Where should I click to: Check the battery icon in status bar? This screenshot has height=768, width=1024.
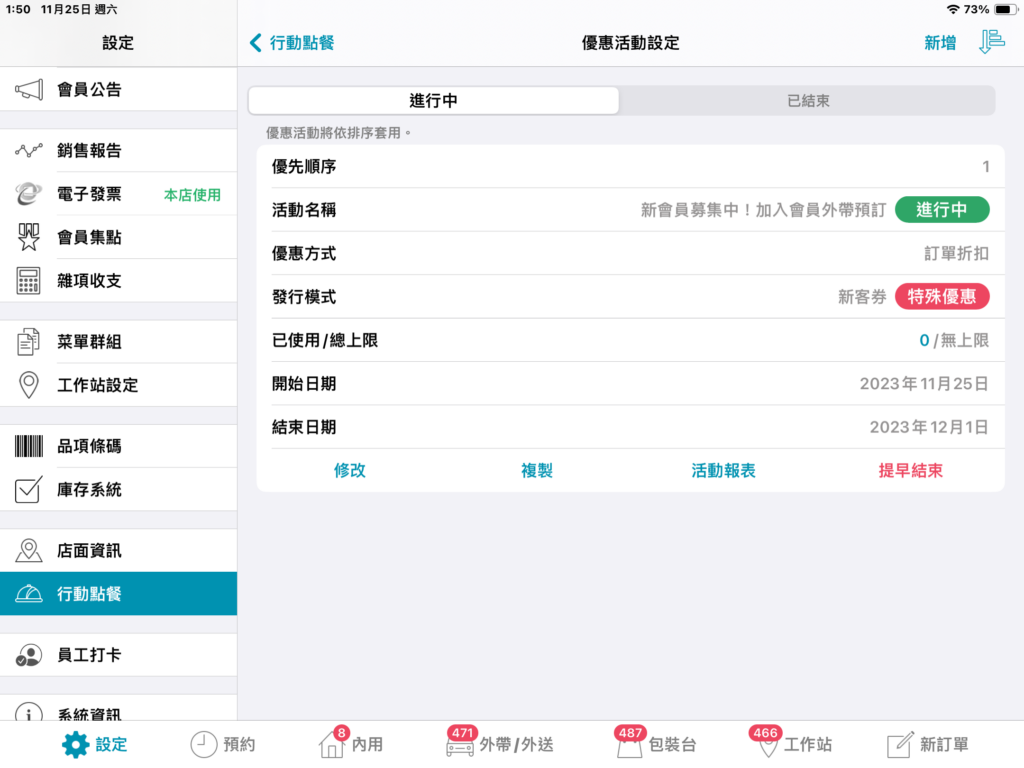click(1005, 10)
